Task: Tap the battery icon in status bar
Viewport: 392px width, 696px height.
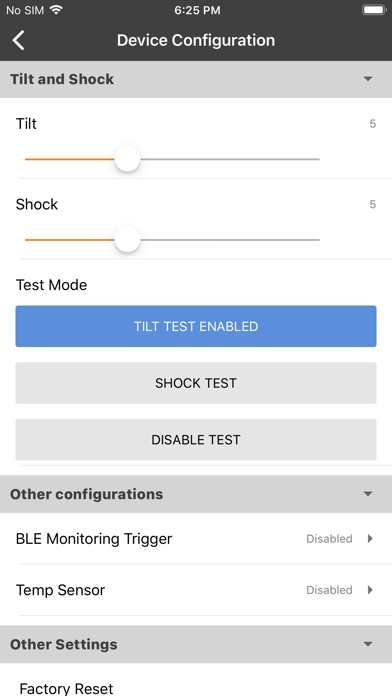Action: 374,10
